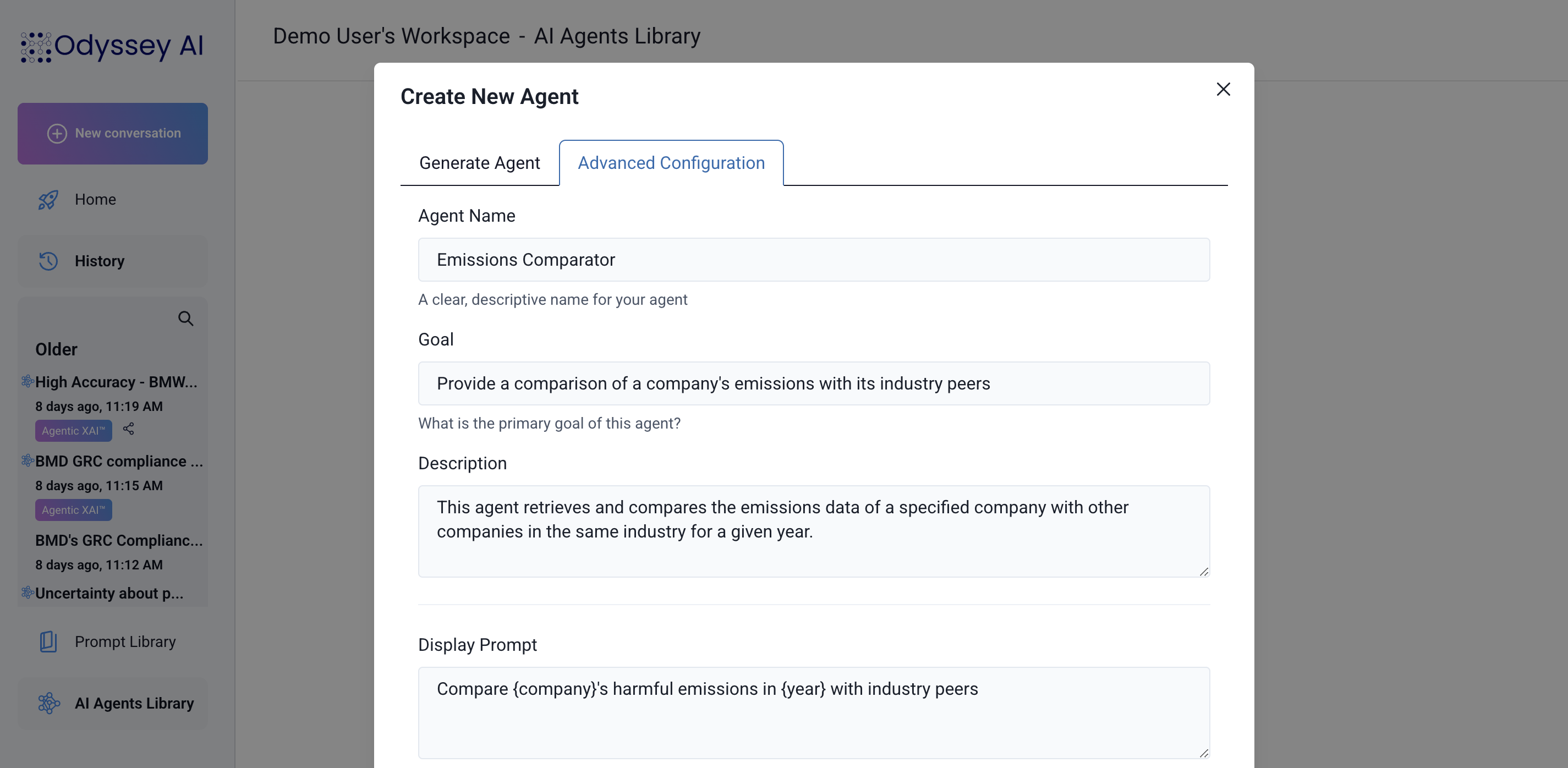Click Agentic XAI badge under BMD GRC compliance
The height and width of the screenshot is (768, 1568).
point(73,510)
